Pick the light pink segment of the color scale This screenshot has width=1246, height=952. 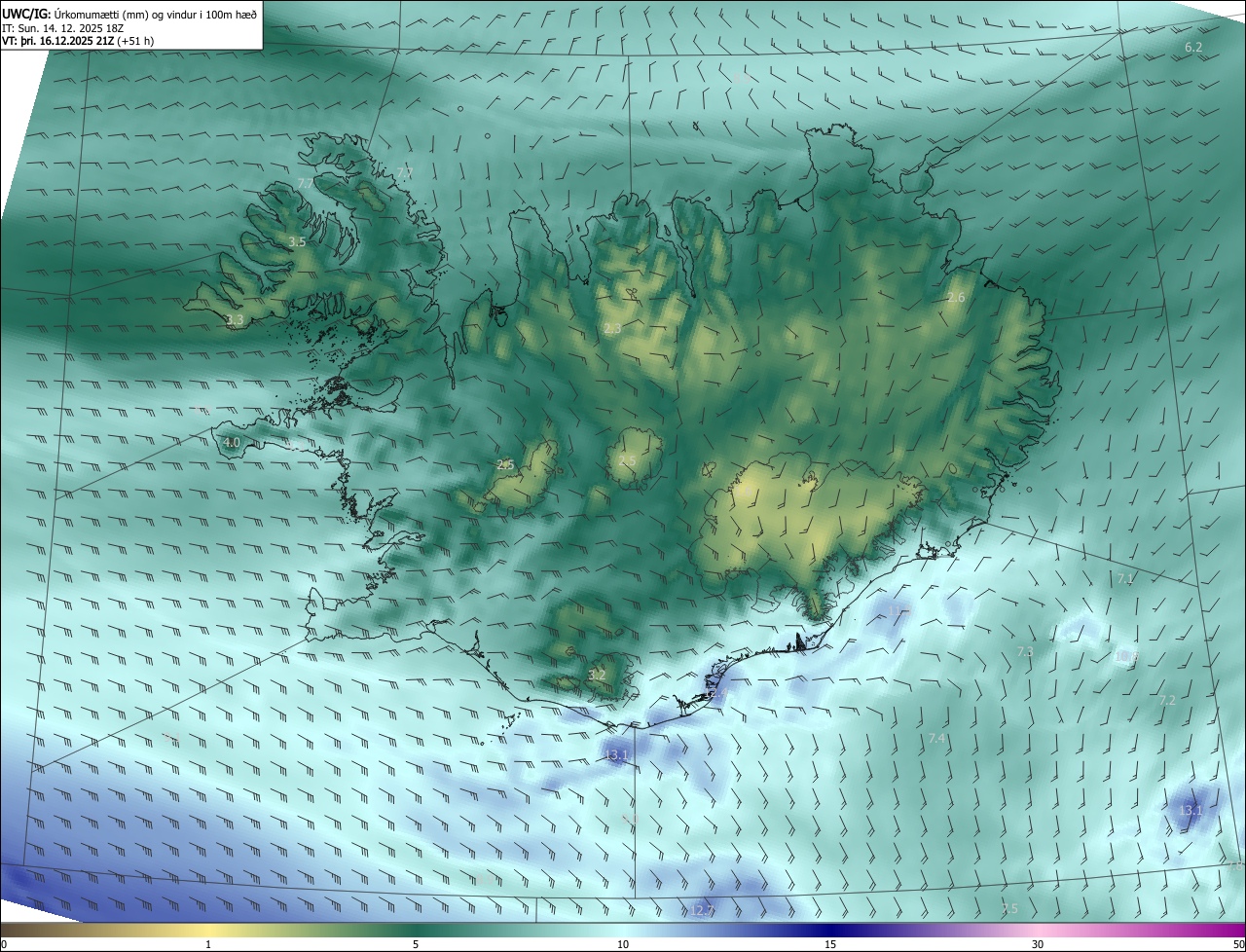[1038, 931]
